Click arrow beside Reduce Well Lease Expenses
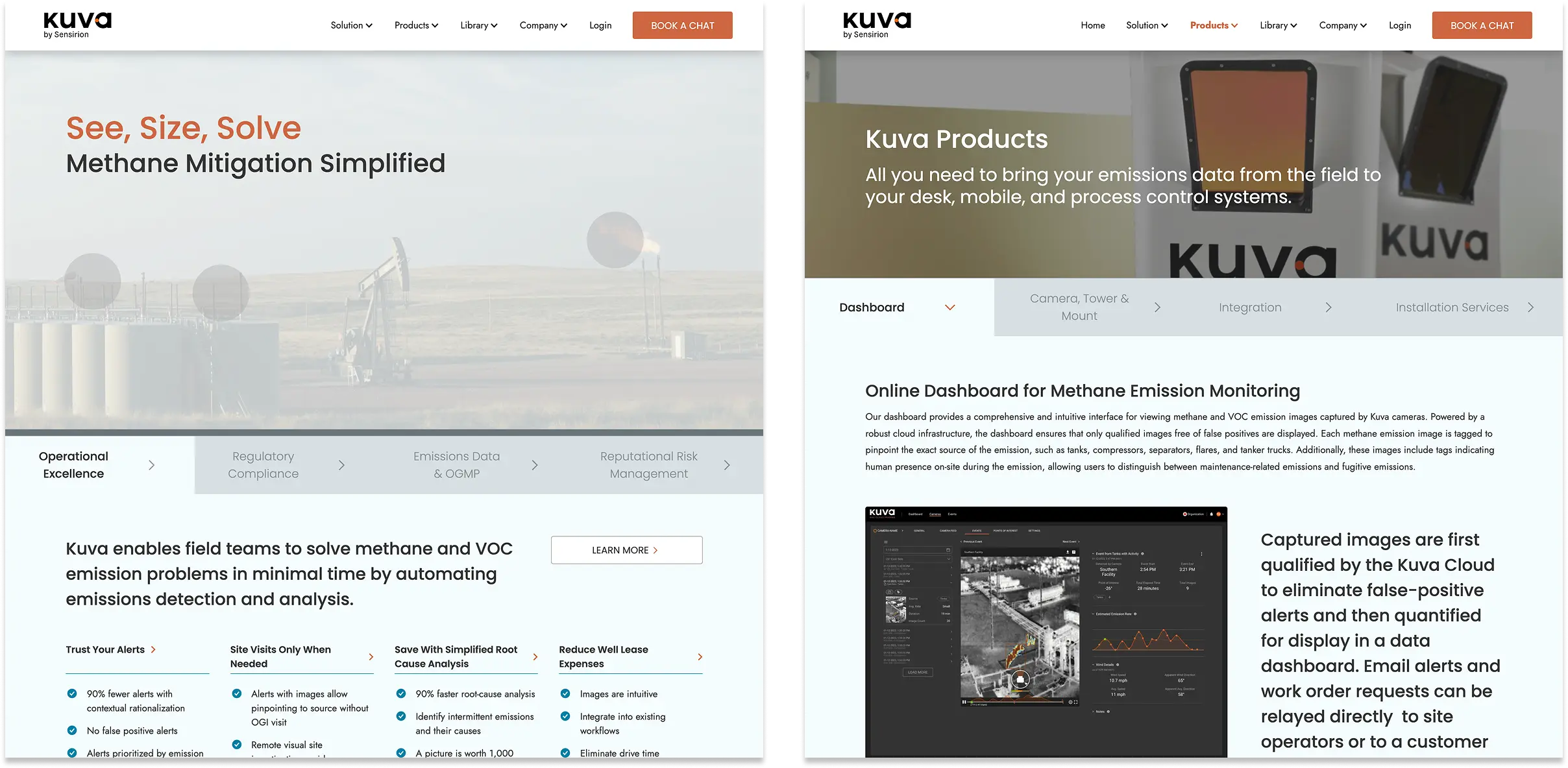The image size is (1568, 768). point(700,656)
